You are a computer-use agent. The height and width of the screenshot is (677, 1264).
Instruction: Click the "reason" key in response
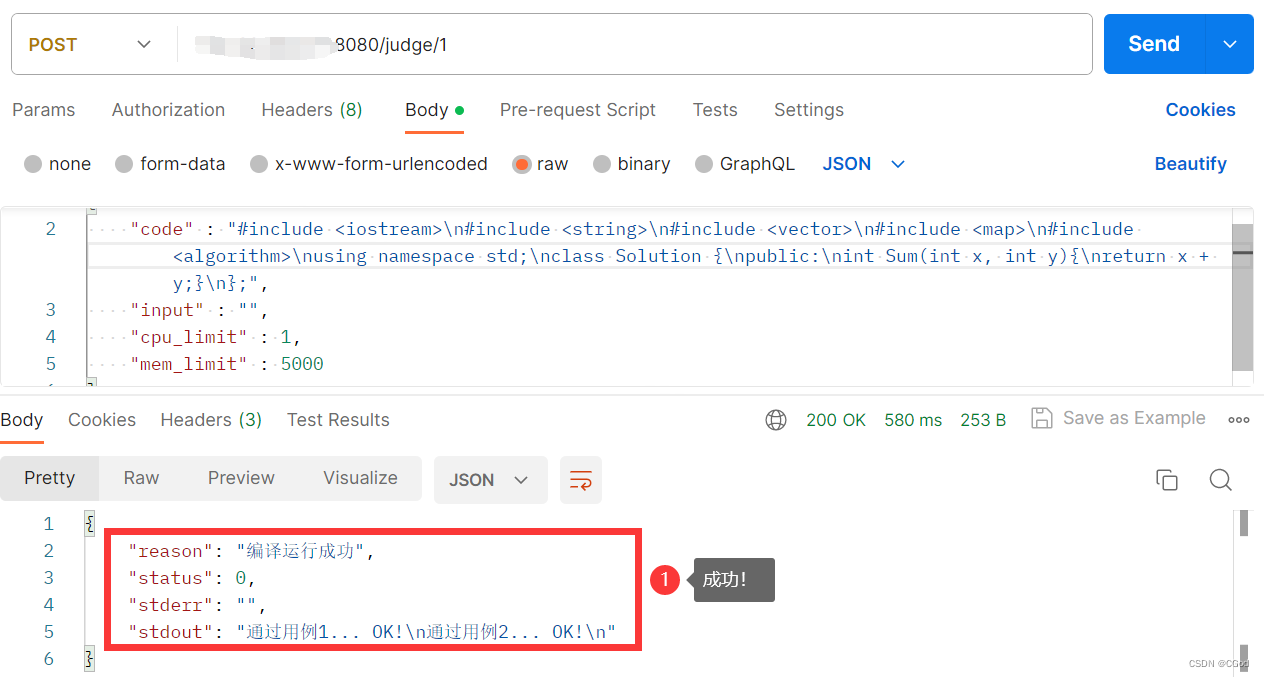pos(171,551)
